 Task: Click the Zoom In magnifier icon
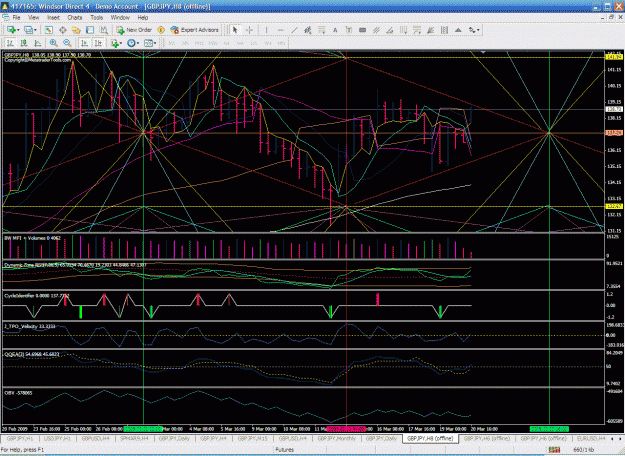[53, 43]
